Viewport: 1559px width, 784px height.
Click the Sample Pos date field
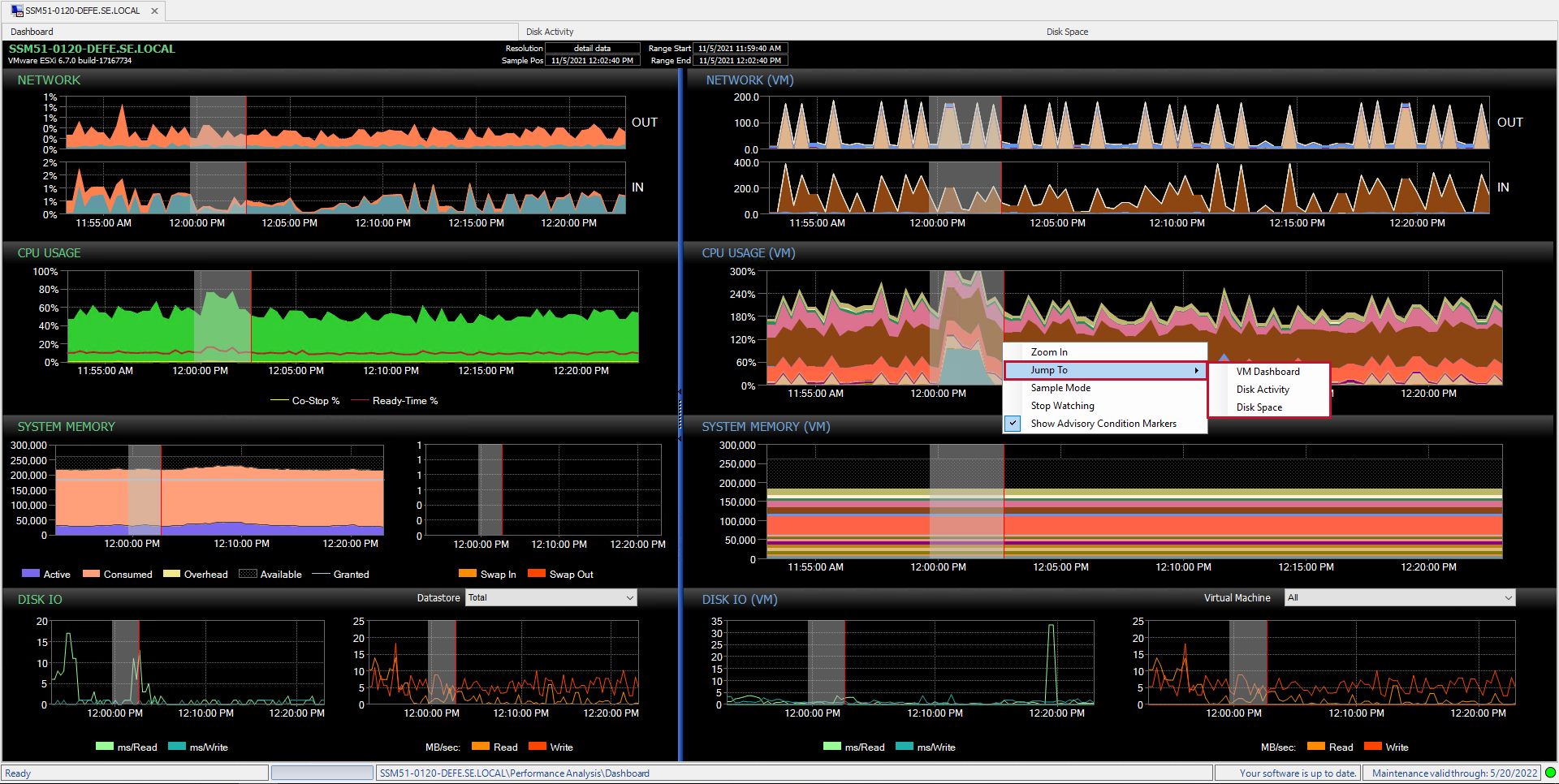(x=592, y=61)
